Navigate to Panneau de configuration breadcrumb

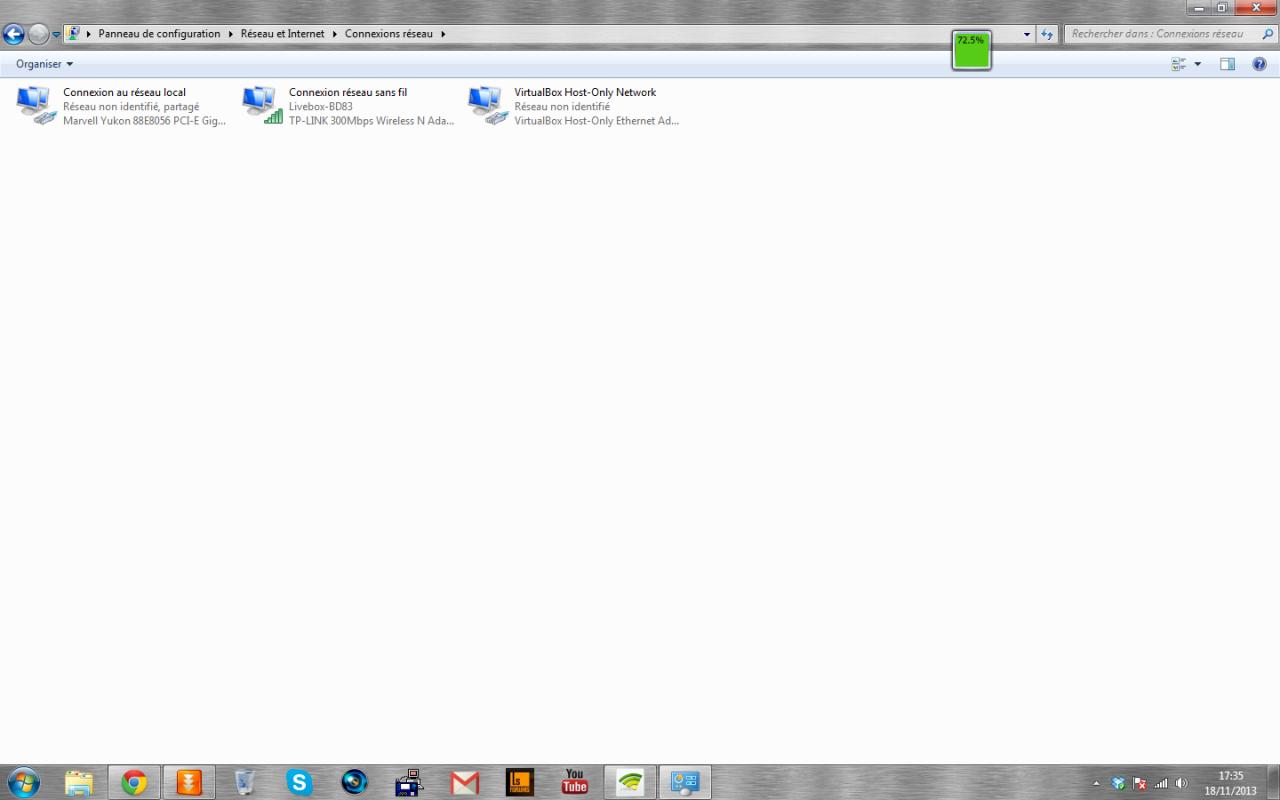(x=159, y=34)
